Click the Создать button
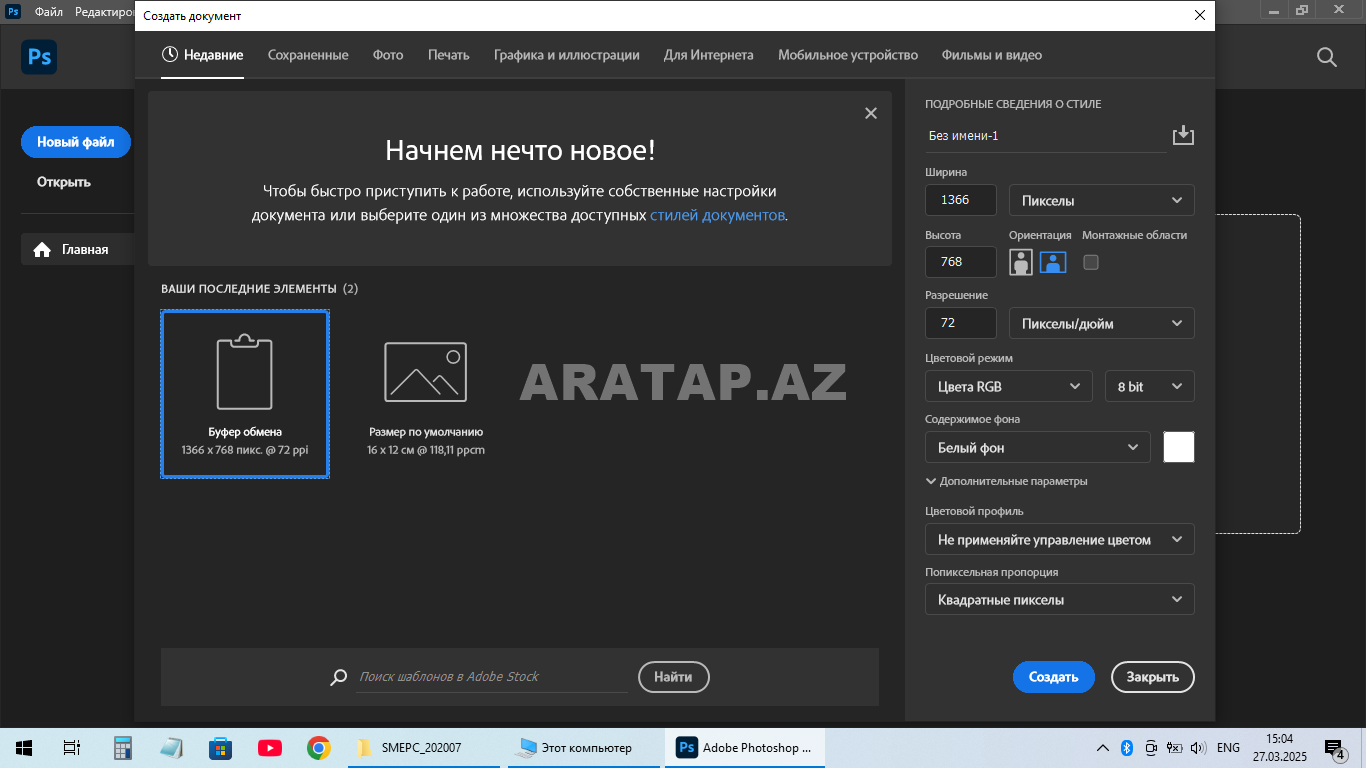 1054,677
